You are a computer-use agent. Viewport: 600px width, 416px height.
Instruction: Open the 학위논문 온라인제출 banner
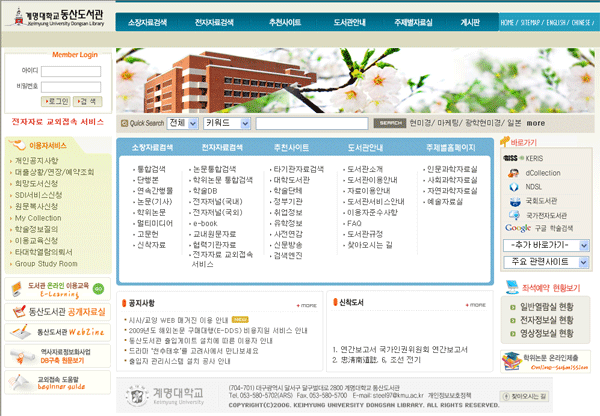tap(545, 362)
